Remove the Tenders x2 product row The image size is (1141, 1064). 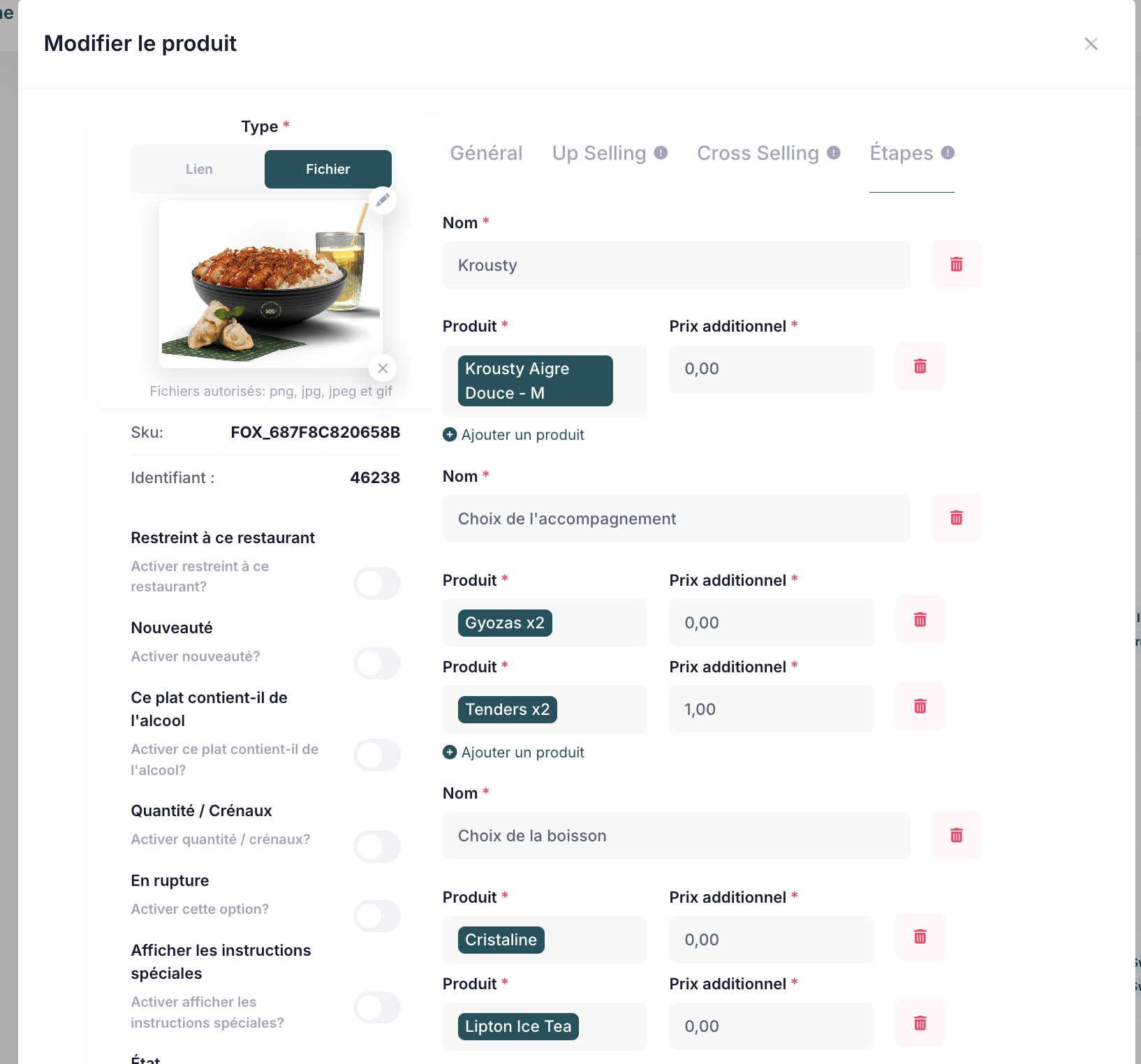(x=920, y=707)
